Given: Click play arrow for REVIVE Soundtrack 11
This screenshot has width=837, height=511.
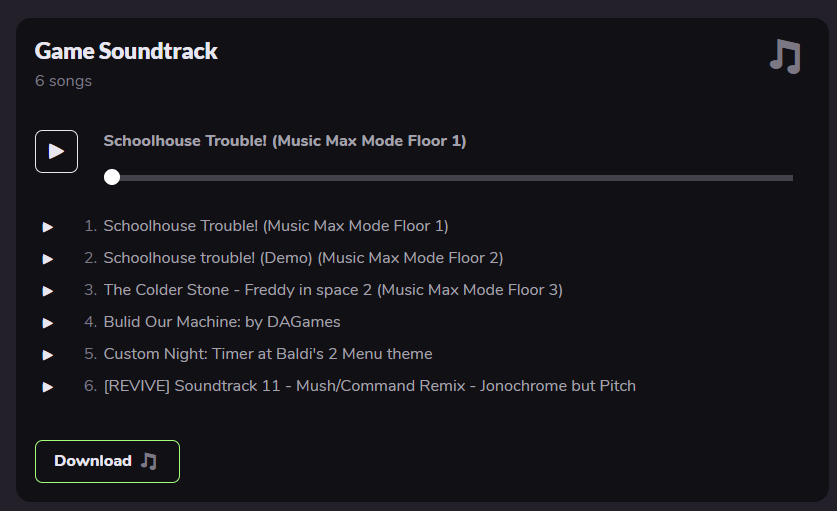Looking at the screenshot, I should tap(48, 387).
